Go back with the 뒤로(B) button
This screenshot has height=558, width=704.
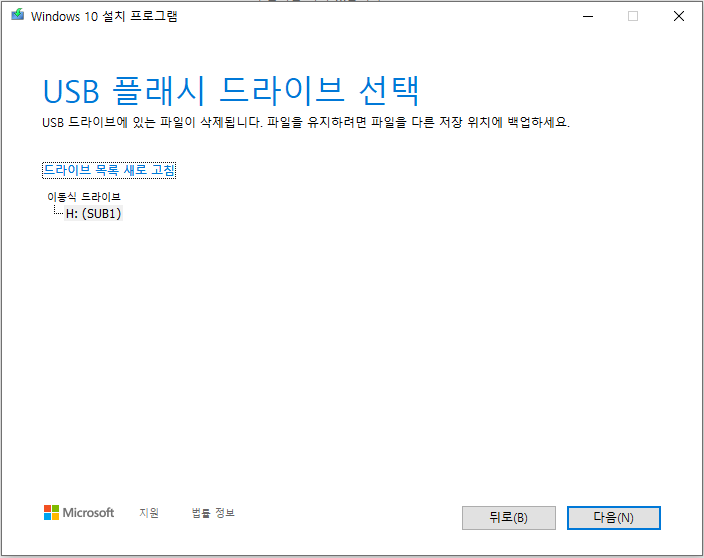coord(509,518)
